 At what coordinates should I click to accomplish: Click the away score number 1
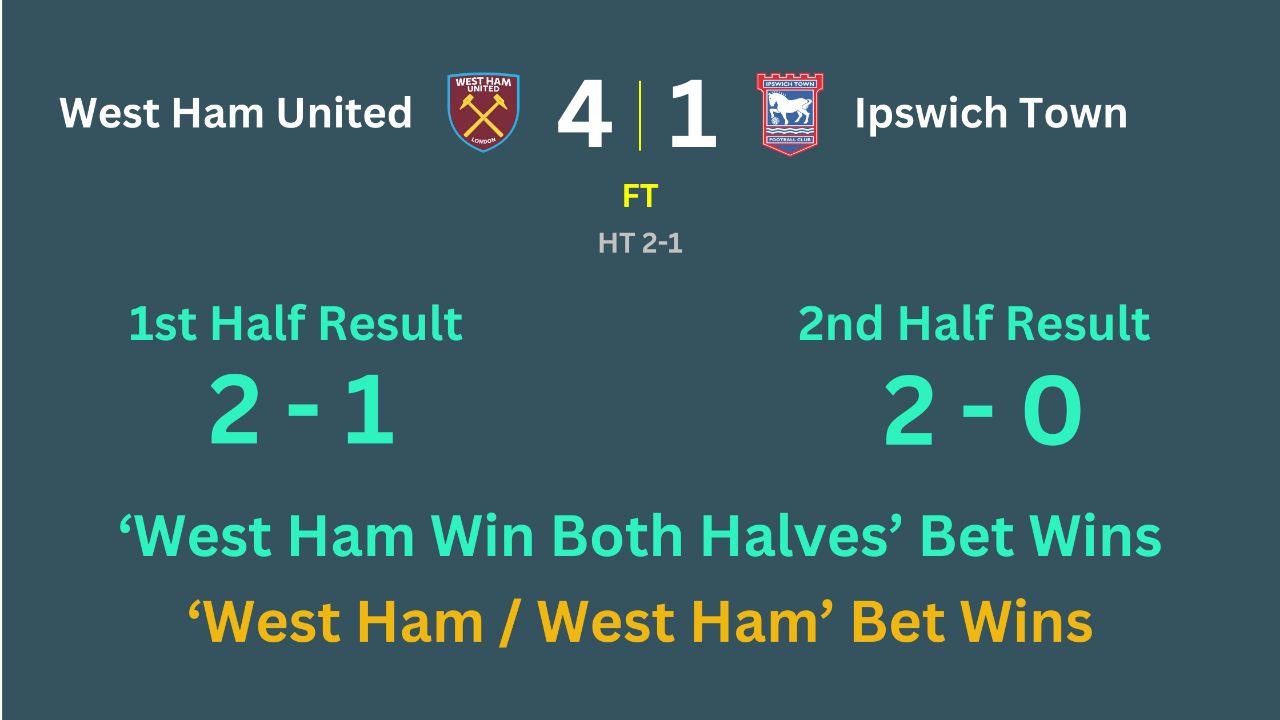693,115
